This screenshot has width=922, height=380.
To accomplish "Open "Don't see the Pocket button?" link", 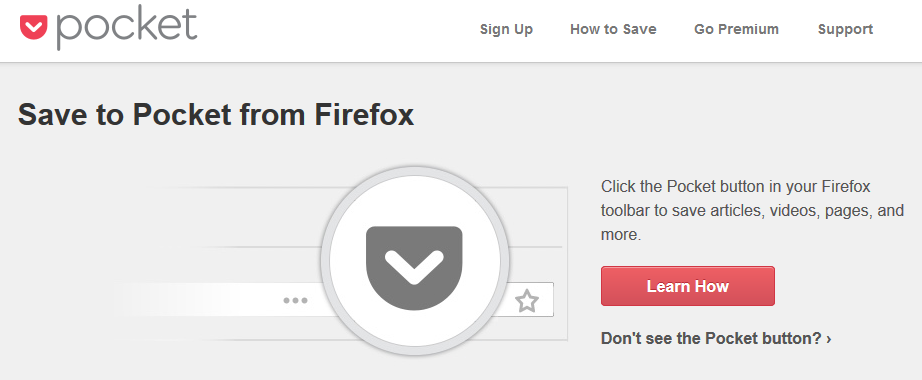I will click(711, 339).
